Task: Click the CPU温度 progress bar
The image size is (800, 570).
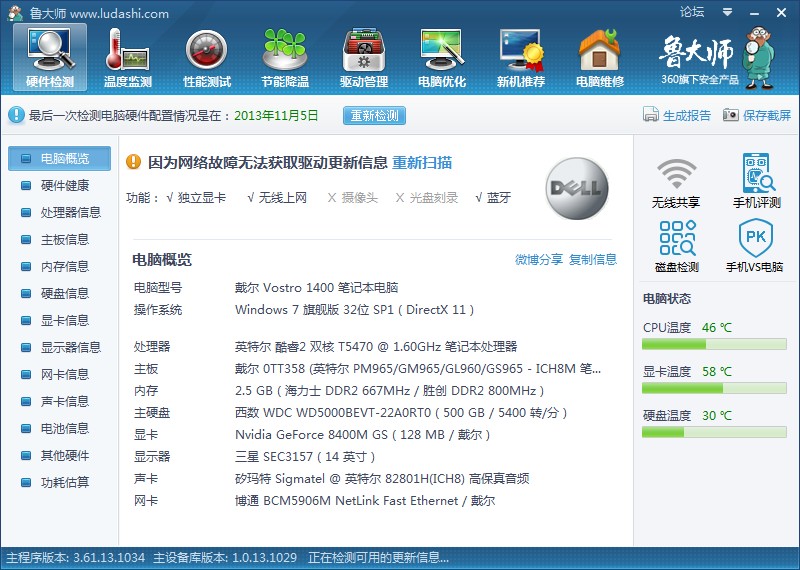Action: [714, 344]
